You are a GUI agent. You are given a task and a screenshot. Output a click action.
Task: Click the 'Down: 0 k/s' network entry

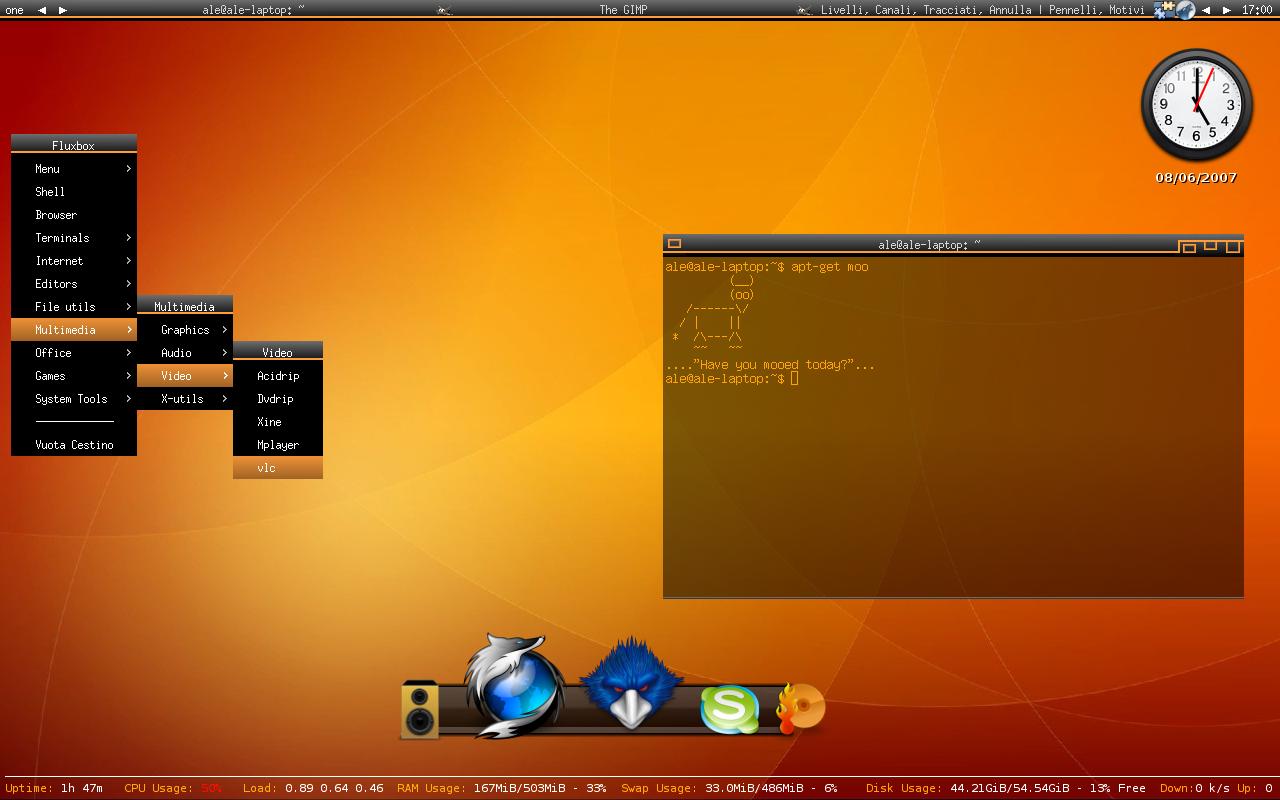click(x=1194, y=788)
